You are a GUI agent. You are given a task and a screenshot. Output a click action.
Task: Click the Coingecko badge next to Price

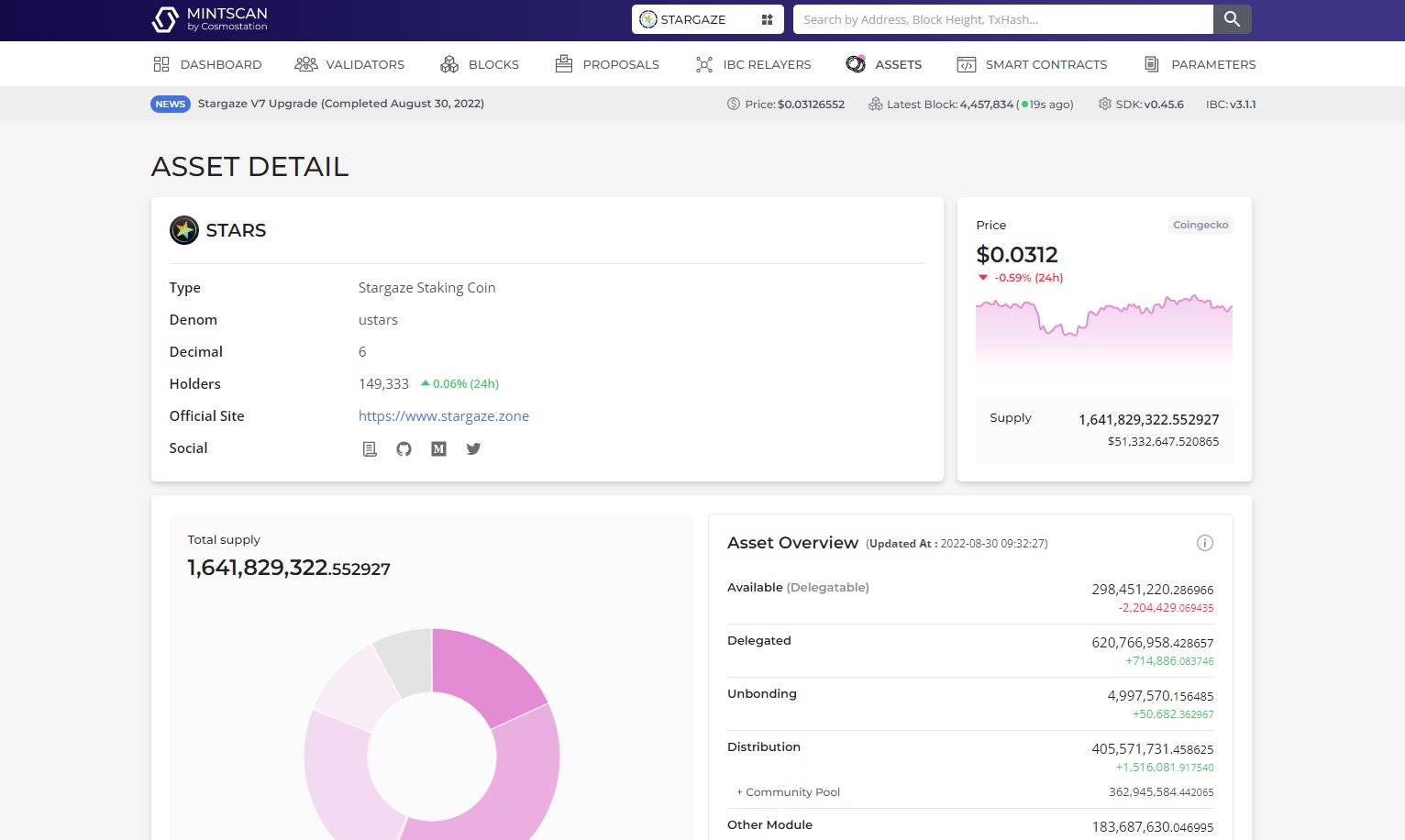coord(1200,224)
